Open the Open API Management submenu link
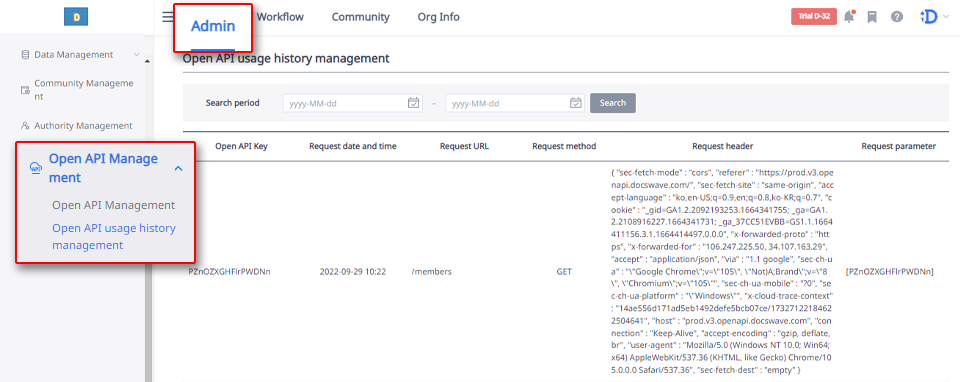The height and width of the screenshot is (382, 960). 114,205
